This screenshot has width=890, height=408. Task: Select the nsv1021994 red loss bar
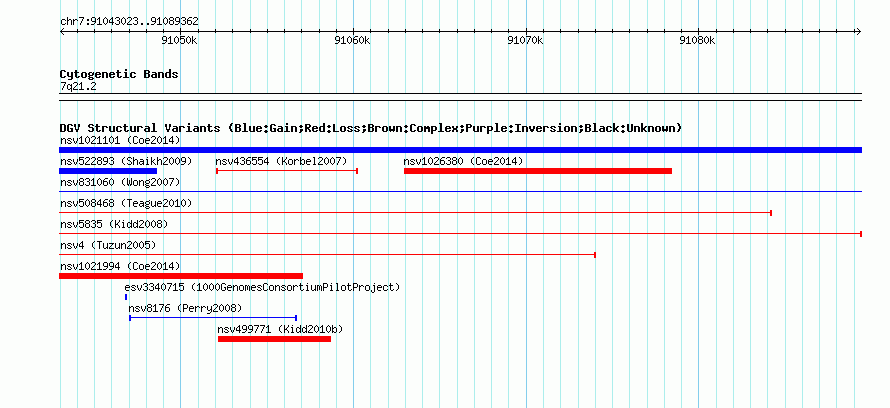coord(181,276)
